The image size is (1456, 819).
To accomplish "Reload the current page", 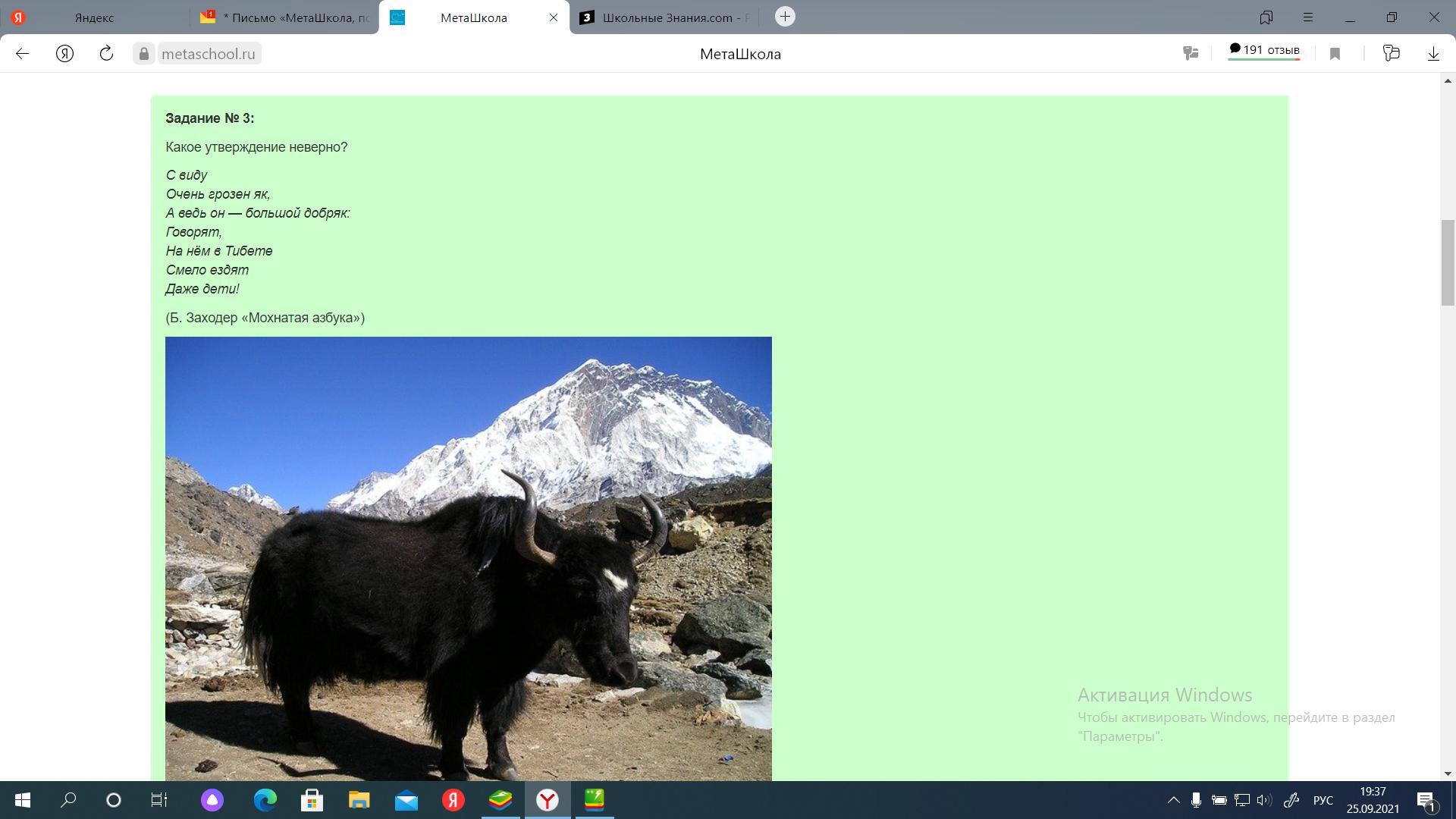I will point(106,53).
